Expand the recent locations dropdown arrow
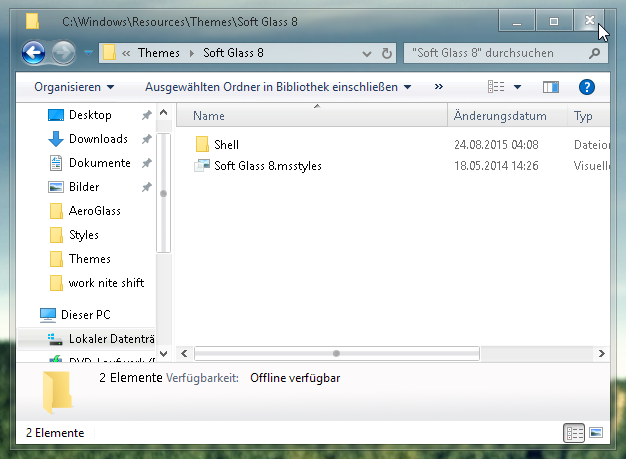The width and height of the screenshot is (626, 459). click(89, 52)
